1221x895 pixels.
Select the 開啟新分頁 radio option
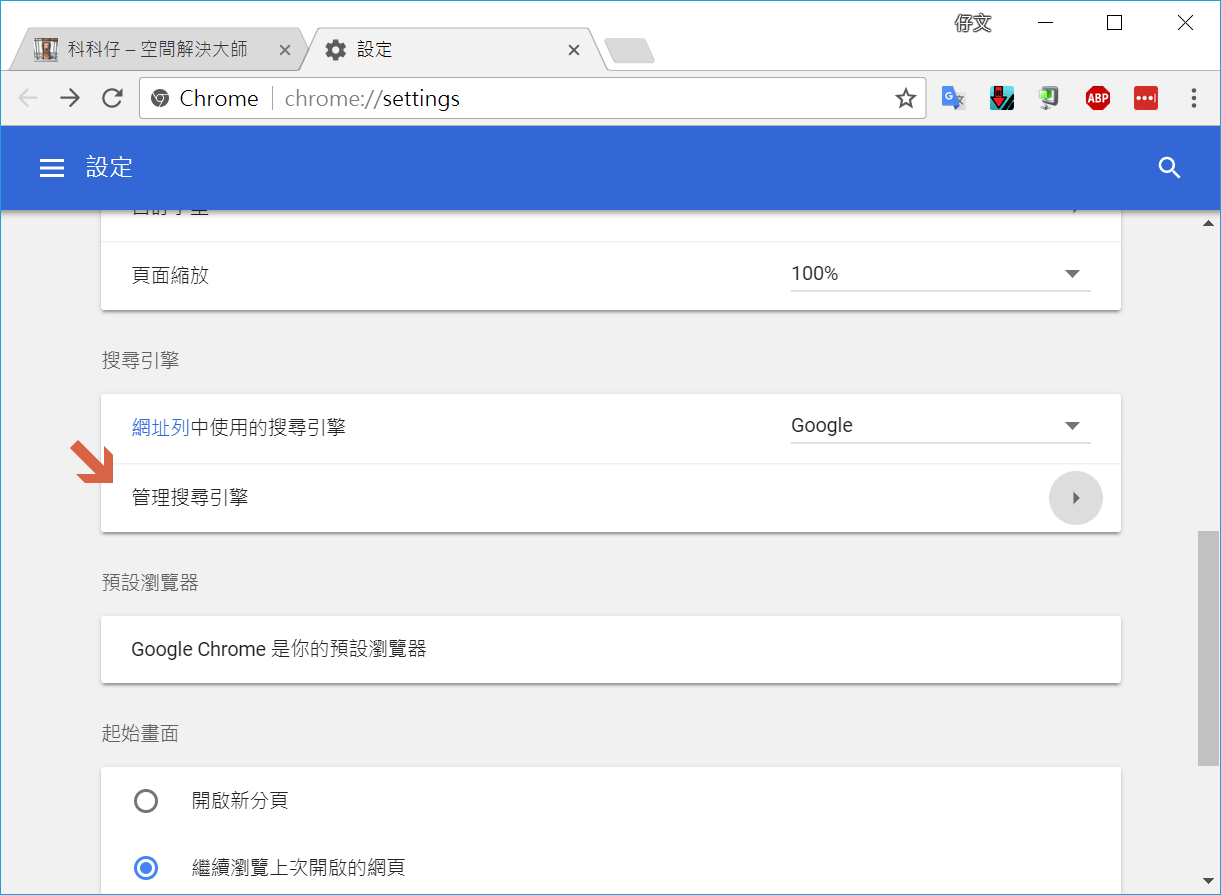(x=146, y=801)
